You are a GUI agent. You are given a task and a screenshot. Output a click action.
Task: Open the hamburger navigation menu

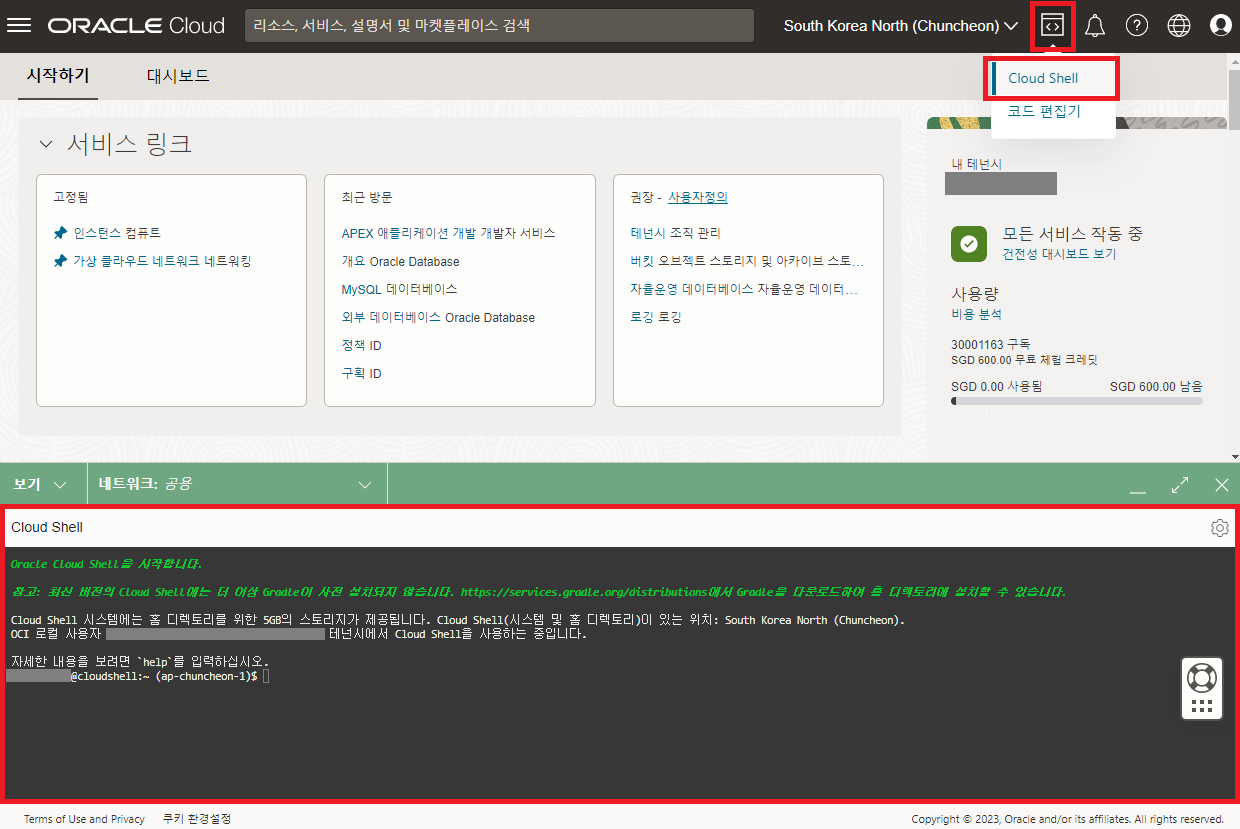(x=19, y=25)
